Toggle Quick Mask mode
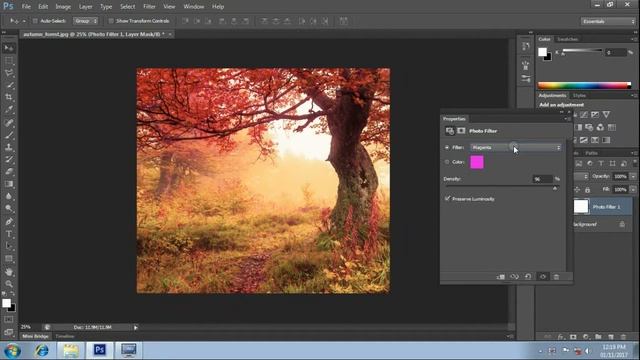The image size is (640, 360). point(9,319)
